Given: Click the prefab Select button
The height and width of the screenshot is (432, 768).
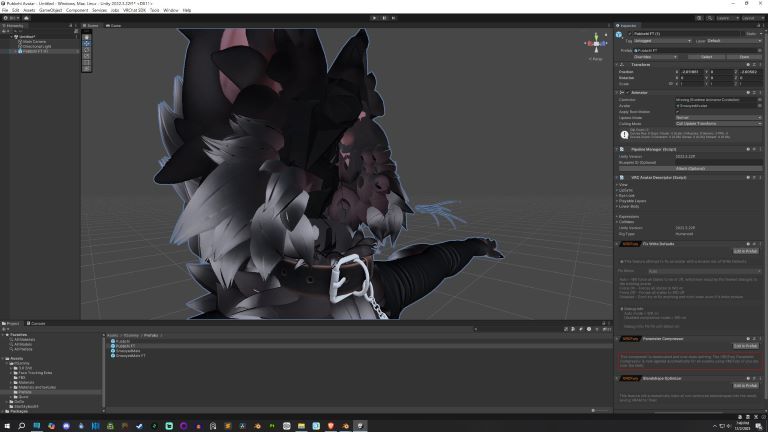Looking at the screenshot, I should (x=706, y=57).
